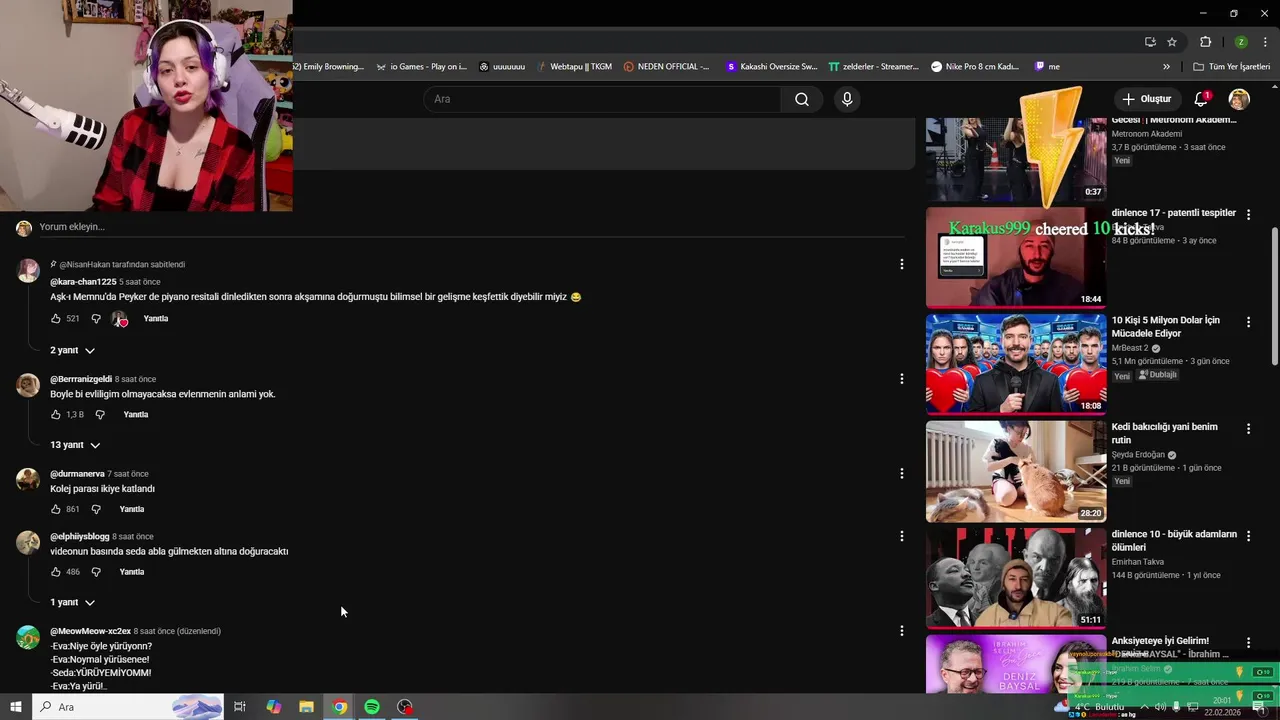Open the 'Emily Browning' bookmark

point(329,67)
